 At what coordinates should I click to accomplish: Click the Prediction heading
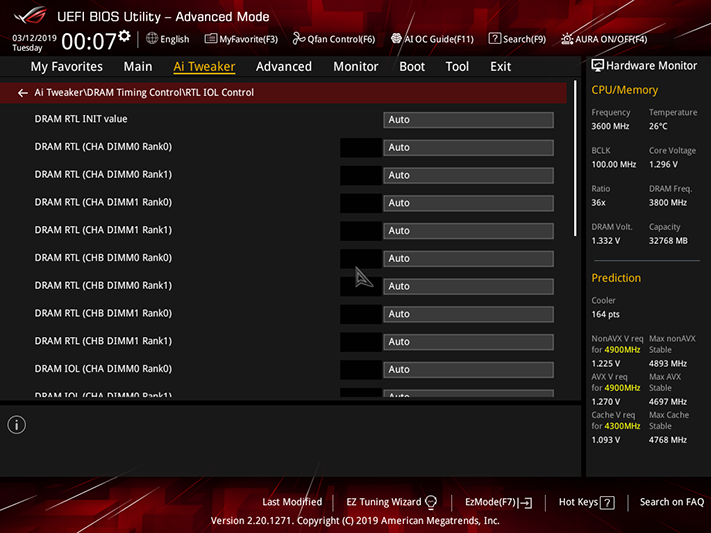[616, 278]
